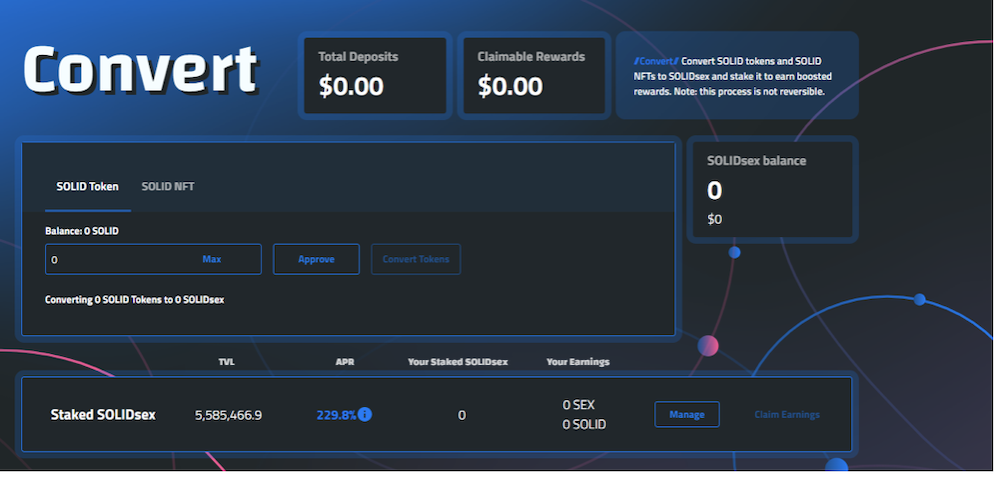This screenshot has height=482, width=1000.
Task: Click the $0 value under SOLIDsex balance
Action: pyautogui.click(x=714, y=219)
